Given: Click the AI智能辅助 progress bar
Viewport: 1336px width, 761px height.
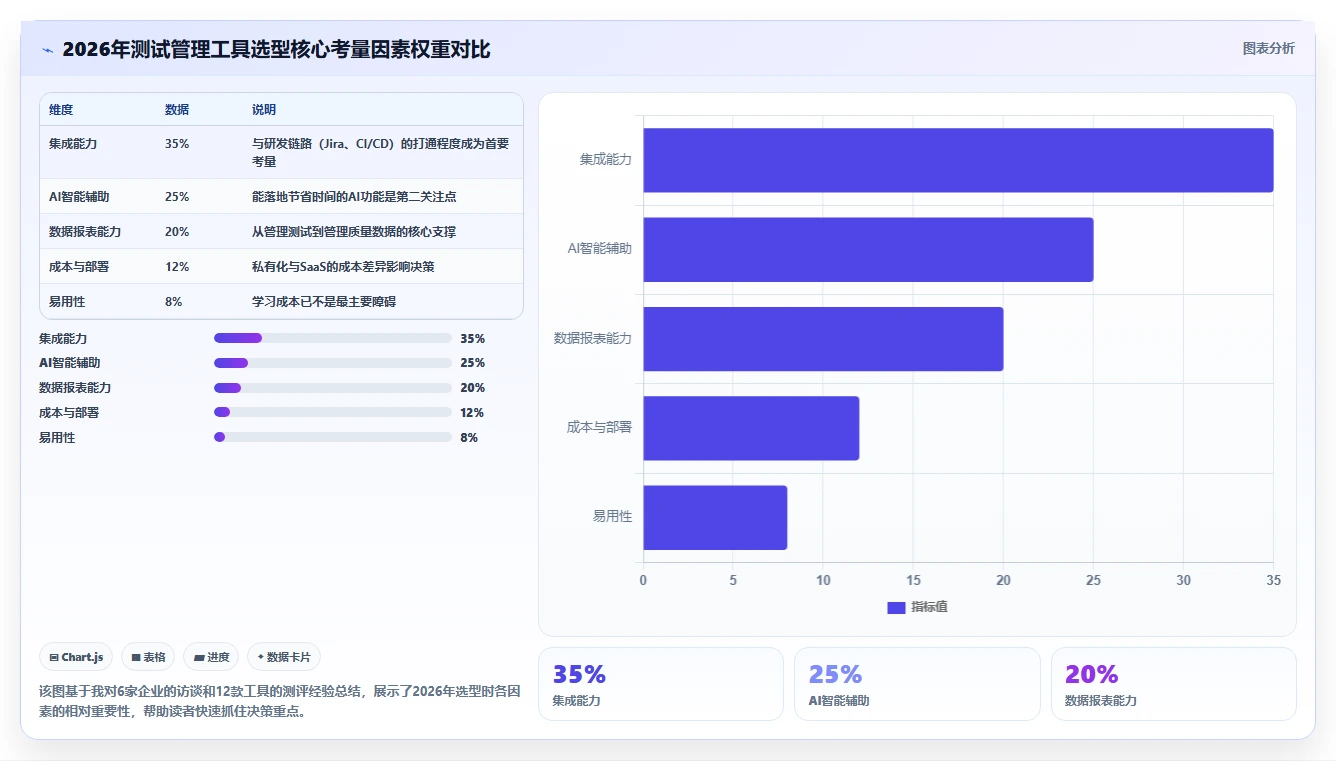Looking at the screenshot, I should click(333, 363).
